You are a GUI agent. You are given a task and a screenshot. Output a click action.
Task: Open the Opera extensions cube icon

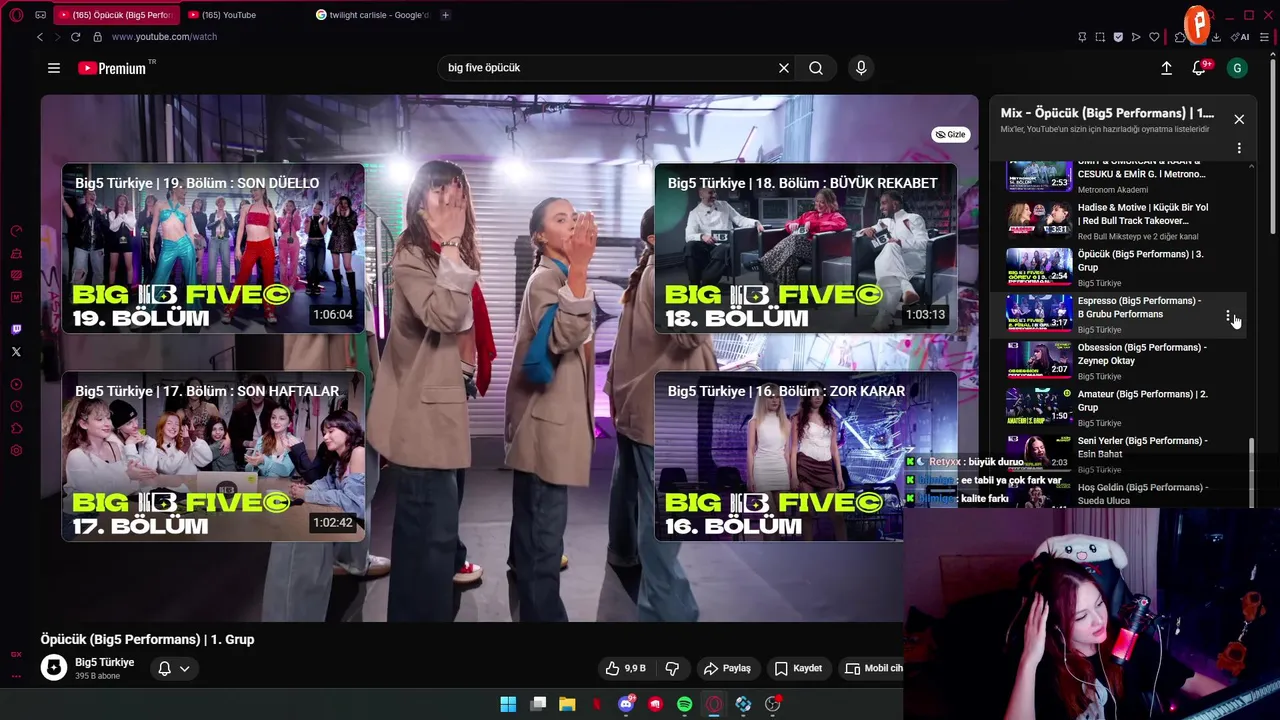(1180, 37)
